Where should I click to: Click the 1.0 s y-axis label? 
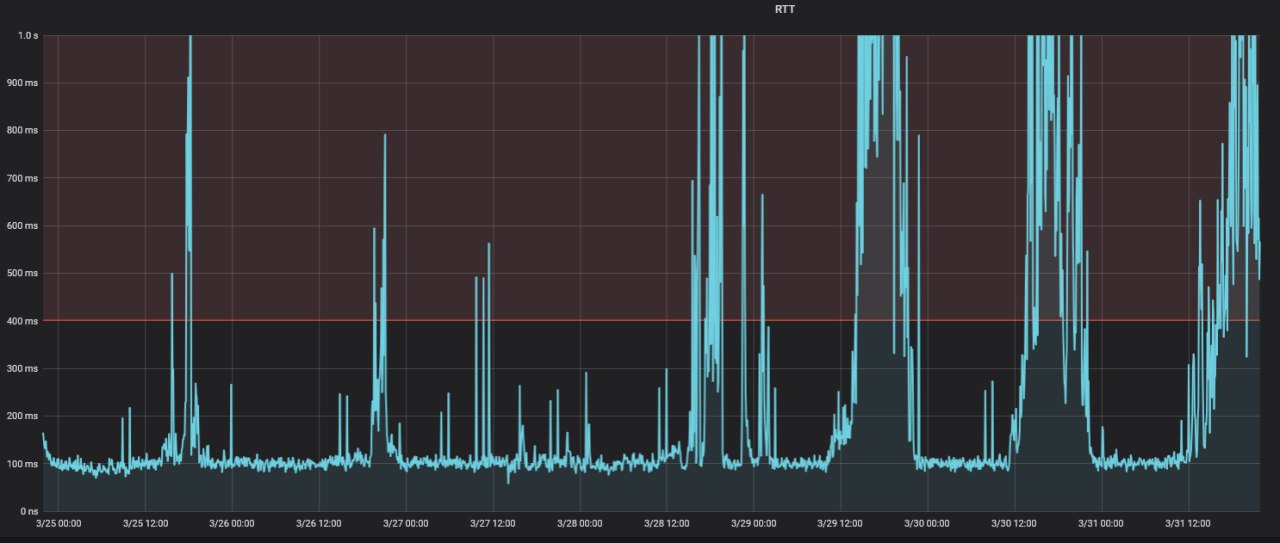[28, 36]
